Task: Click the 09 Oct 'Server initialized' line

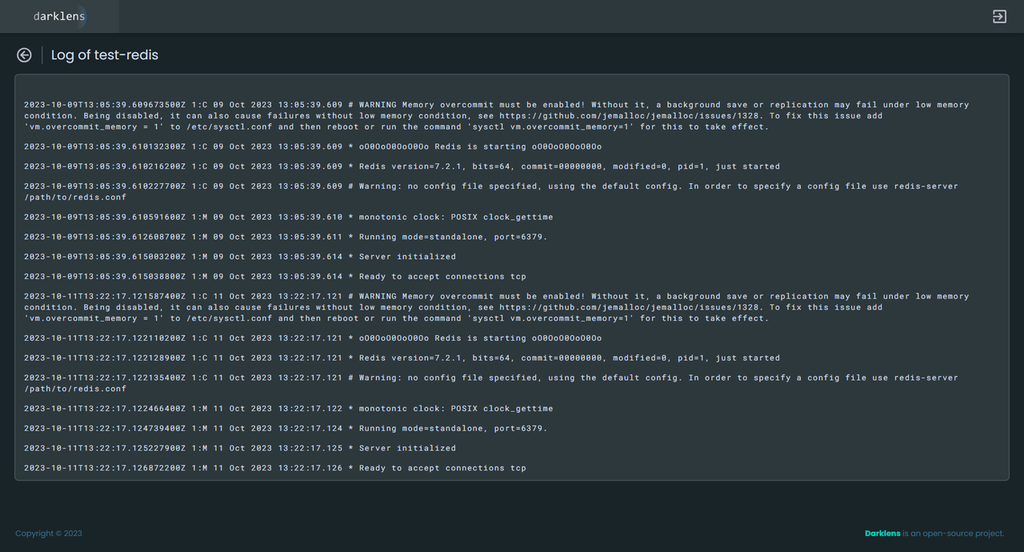Action: click(x=240, y=257)
